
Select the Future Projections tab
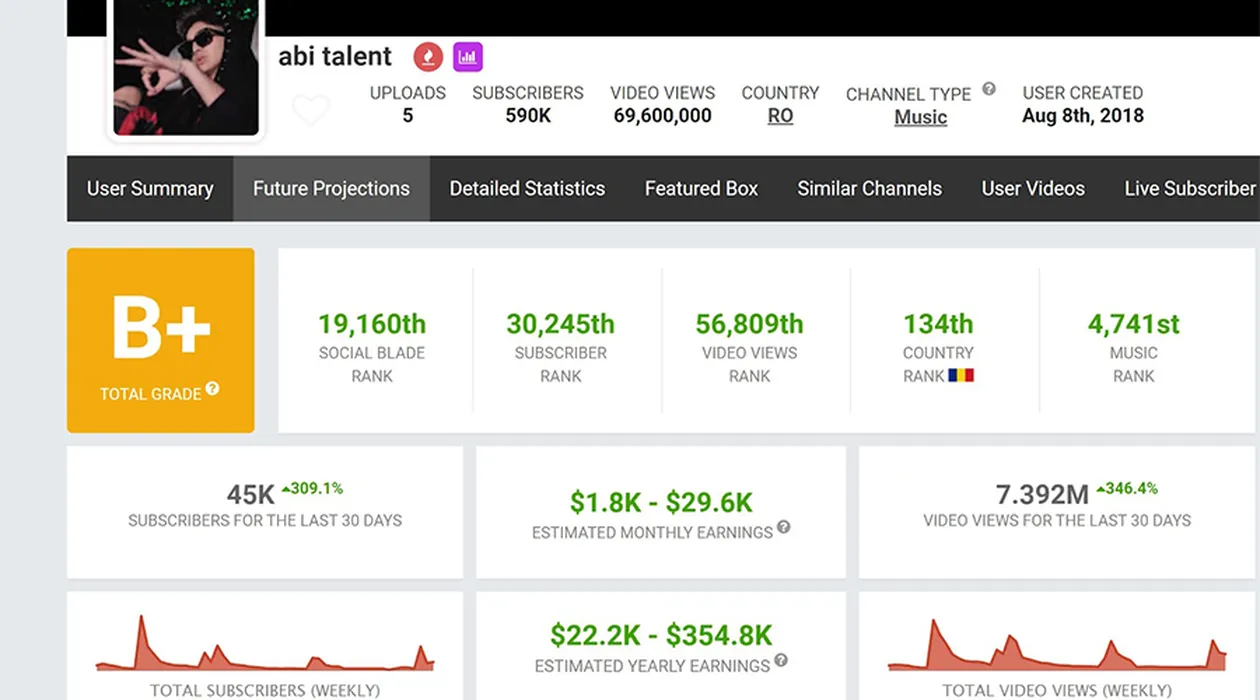[331, 188]
